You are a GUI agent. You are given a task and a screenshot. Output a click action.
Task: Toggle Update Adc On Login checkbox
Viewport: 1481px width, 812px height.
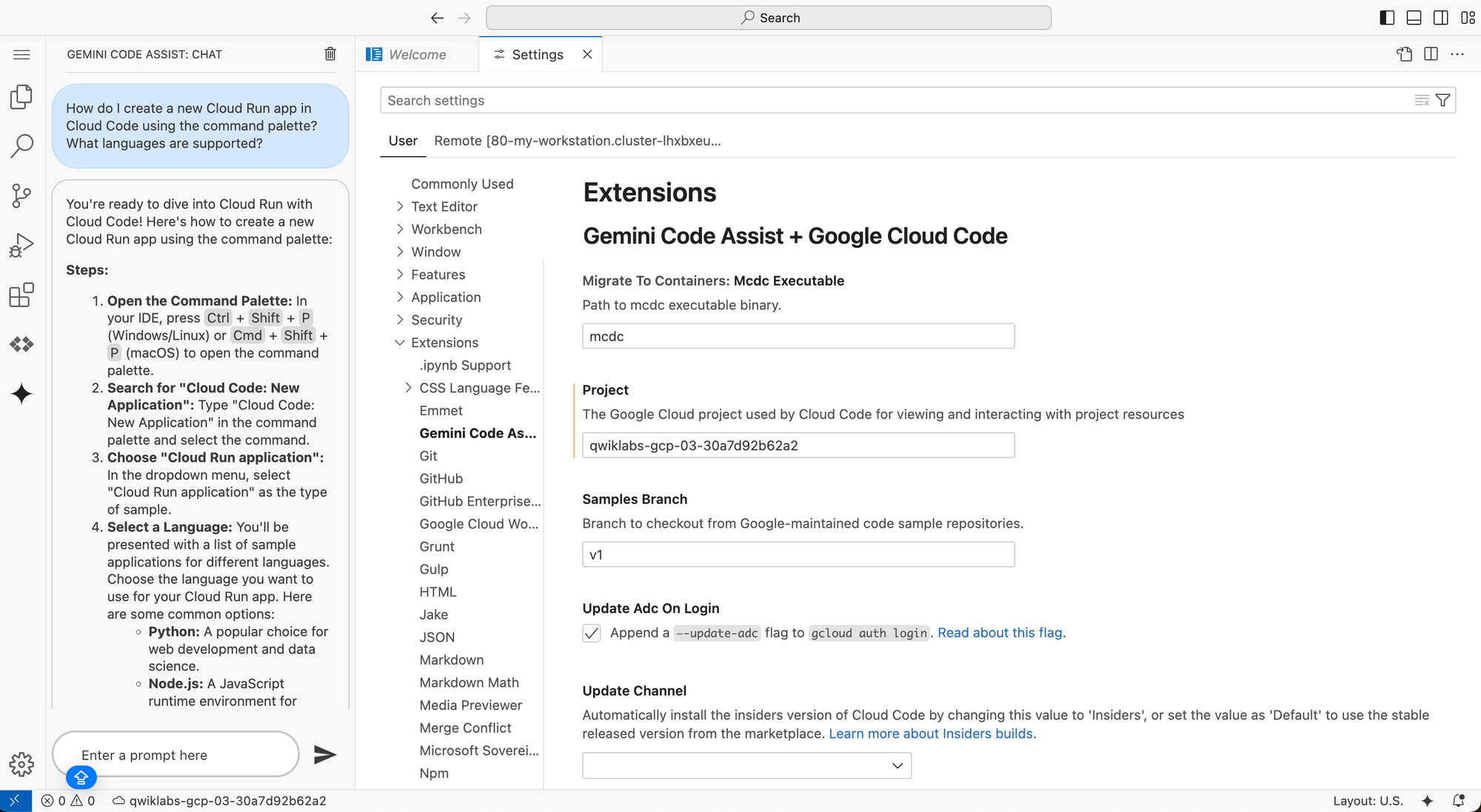tap(592, 633)
